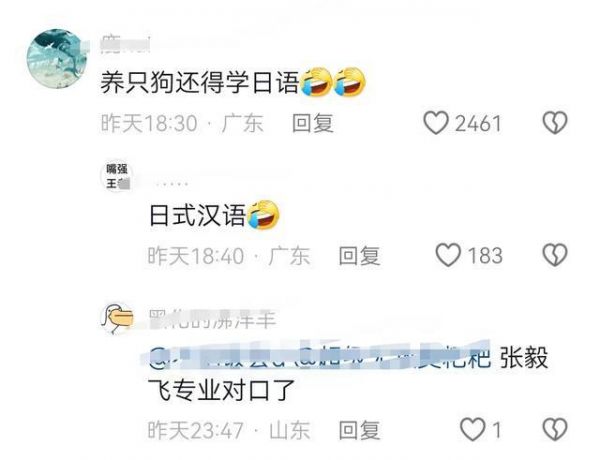Viewport: 600px width, 460px height.
Task: Open the 嘴强王 avatar profile
Action: [x=117, y=176]
